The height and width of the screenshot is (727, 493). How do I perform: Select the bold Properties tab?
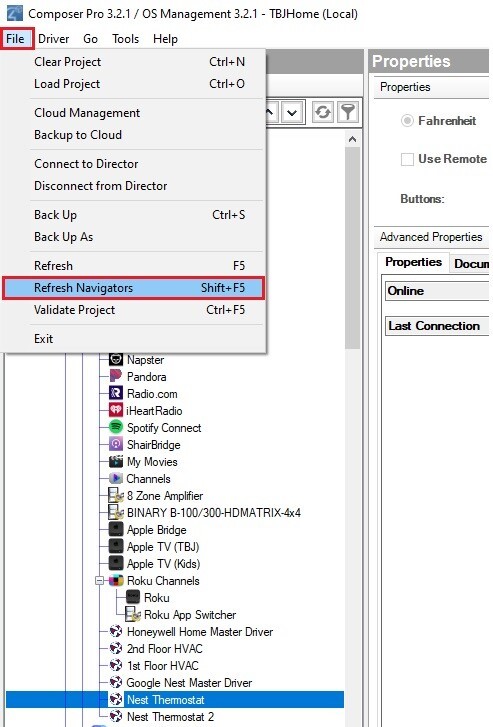tap(413, 262)
